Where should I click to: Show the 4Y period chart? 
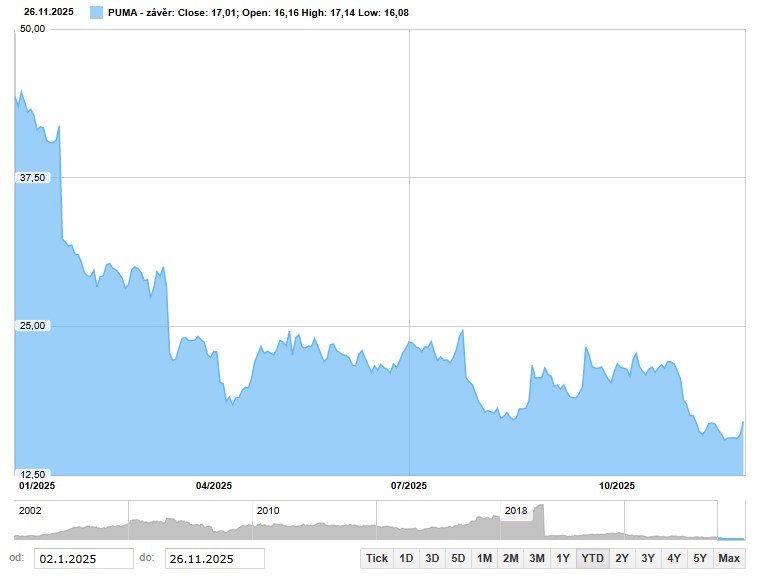(x=673, y=558)
